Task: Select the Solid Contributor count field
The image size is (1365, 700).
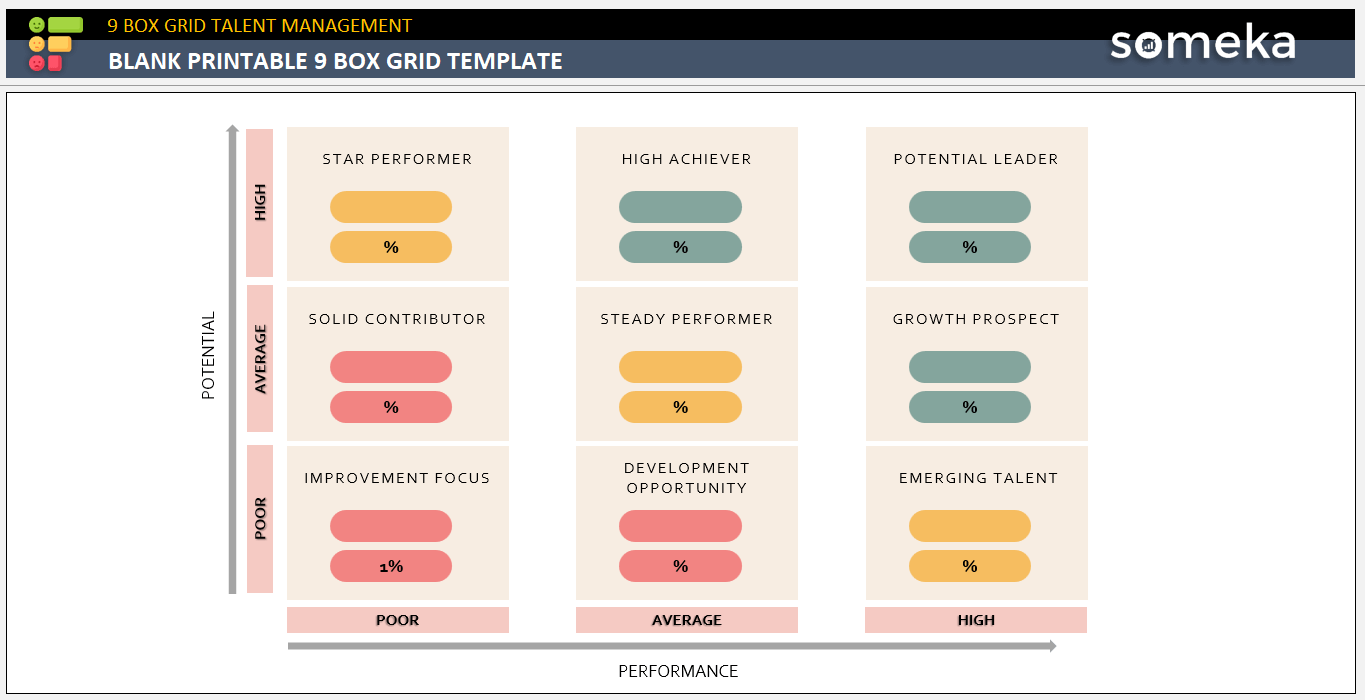Action: pyautogui.click(x=391, y=367)
